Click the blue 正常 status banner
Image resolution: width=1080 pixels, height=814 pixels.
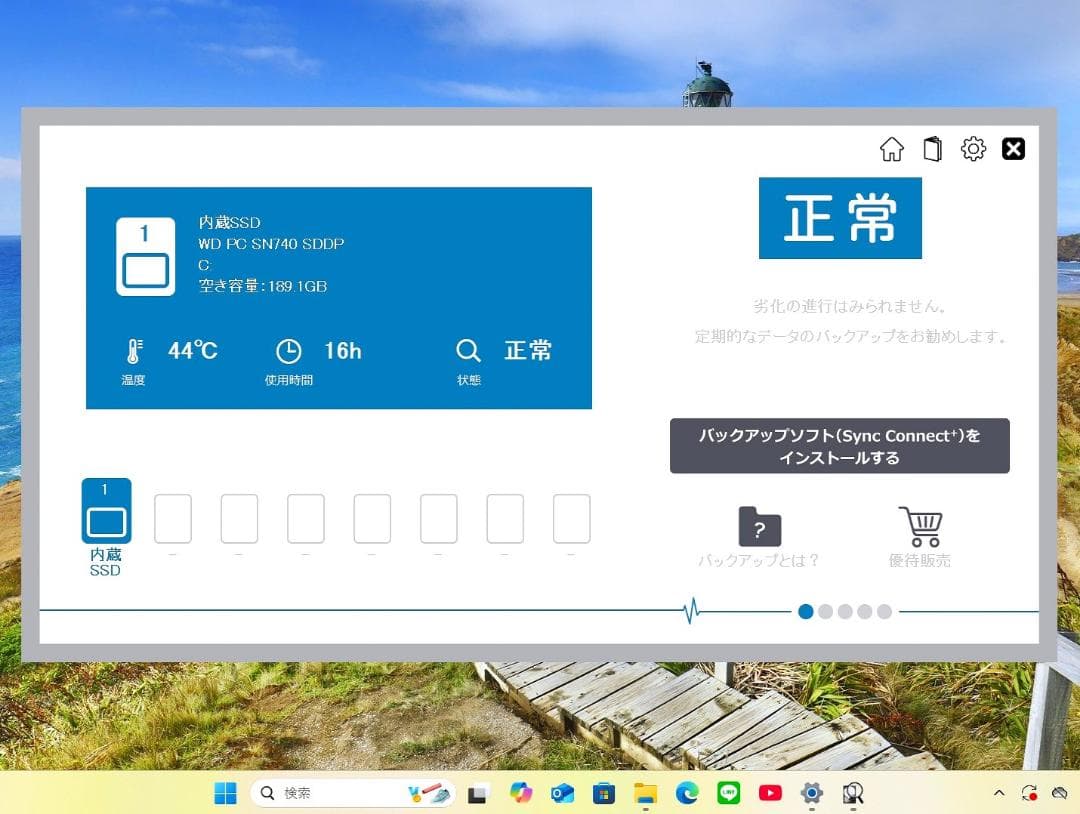tap(840, 217)
